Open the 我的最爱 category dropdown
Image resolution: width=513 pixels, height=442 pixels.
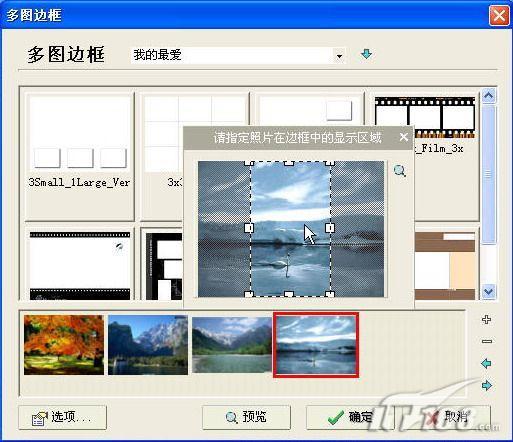click(x=339, y=56)
